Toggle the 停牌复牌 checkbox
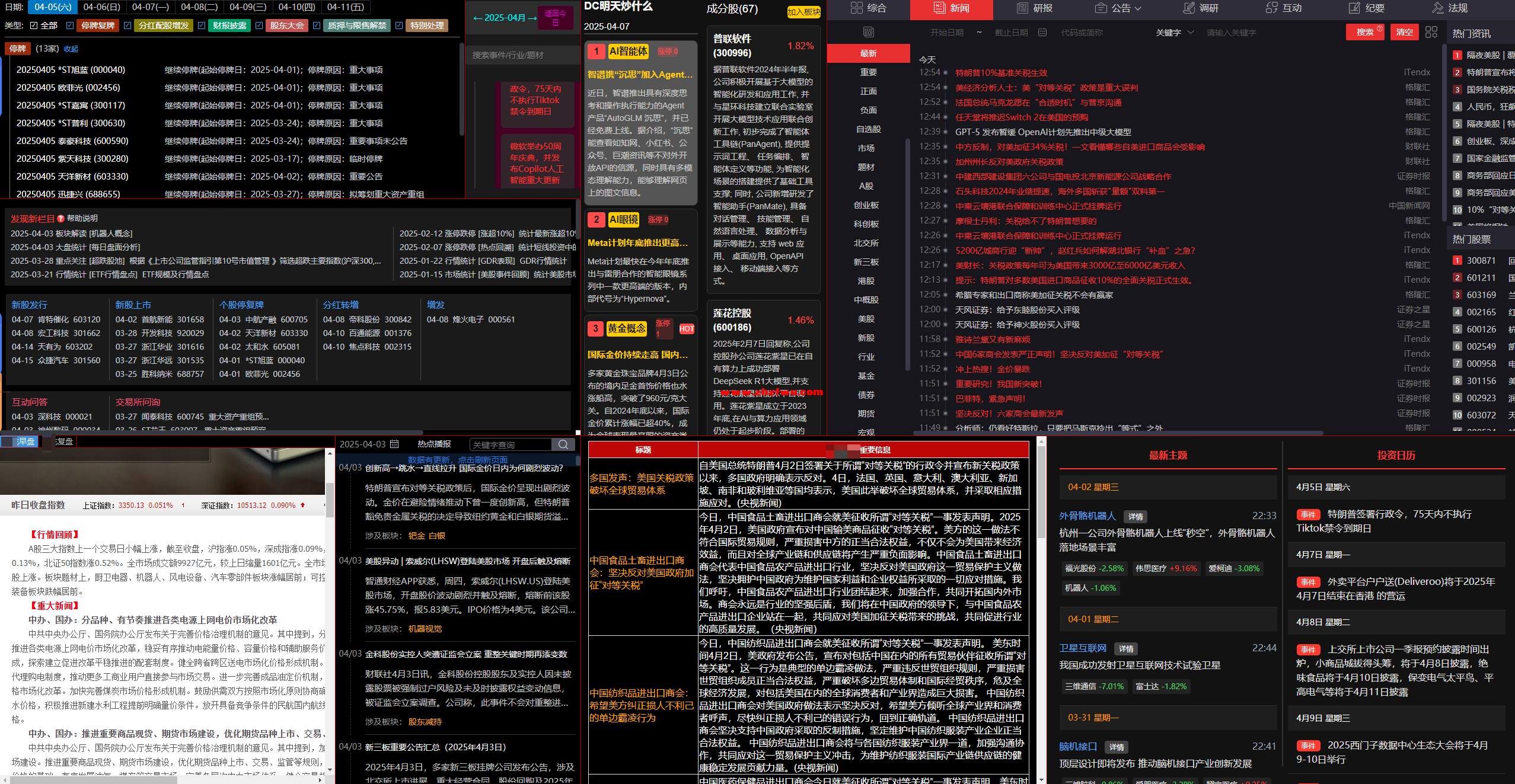The image size is (1515, 784). pyautogui.click(x=70, y=25)
